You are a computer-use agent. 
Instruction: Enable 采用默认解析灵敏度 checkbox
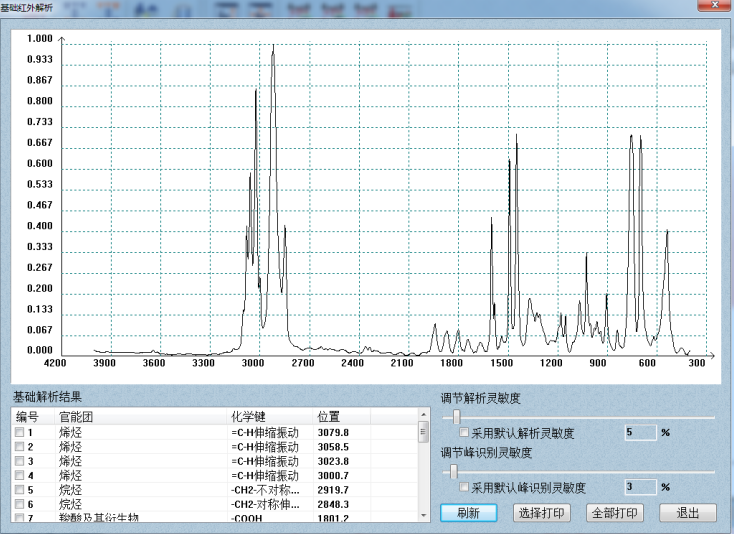(465, 433)
